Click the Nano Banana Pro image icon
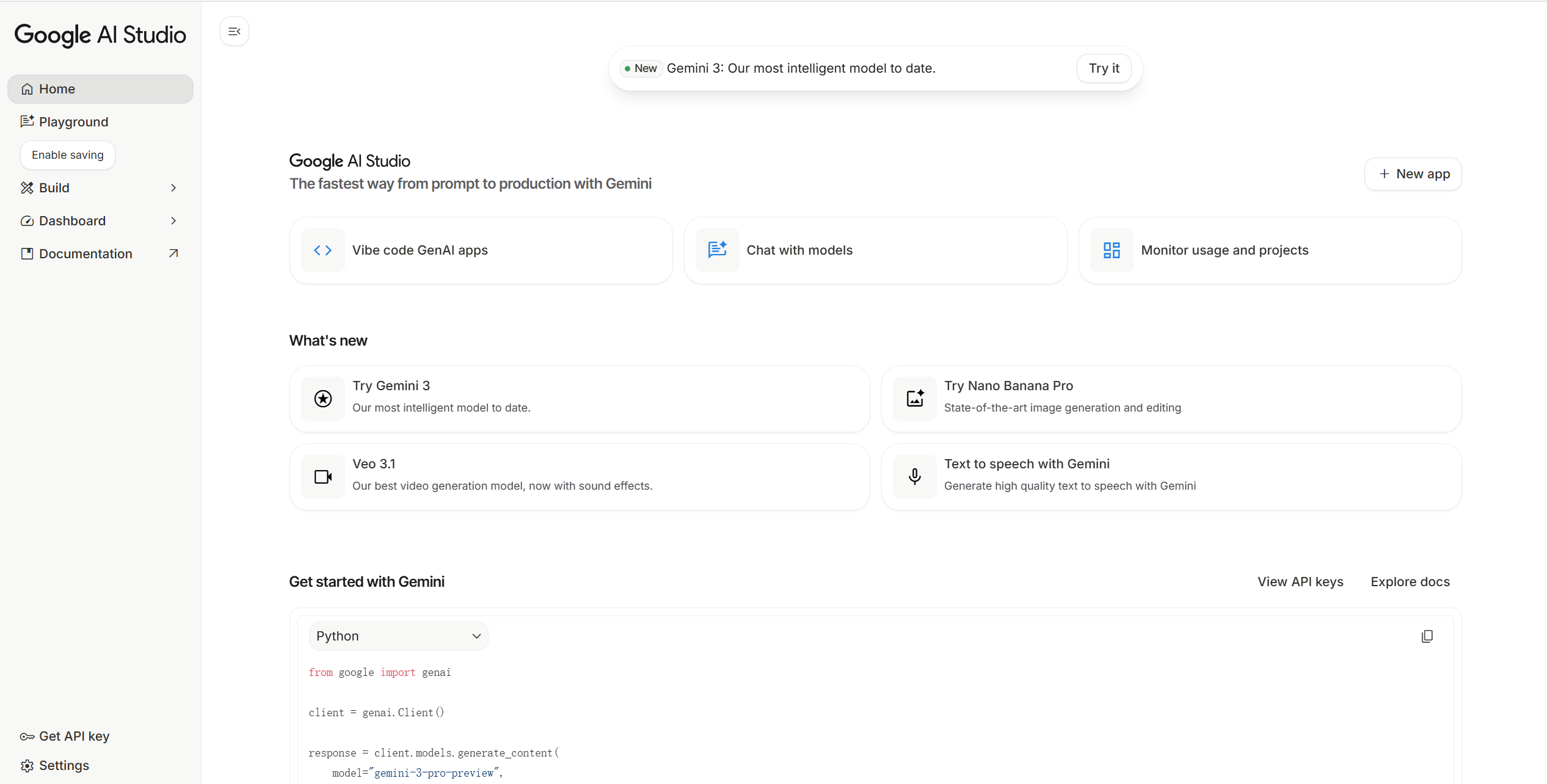Image resolution: width=1547 pixels, height=784 pixels. [914, 399]
